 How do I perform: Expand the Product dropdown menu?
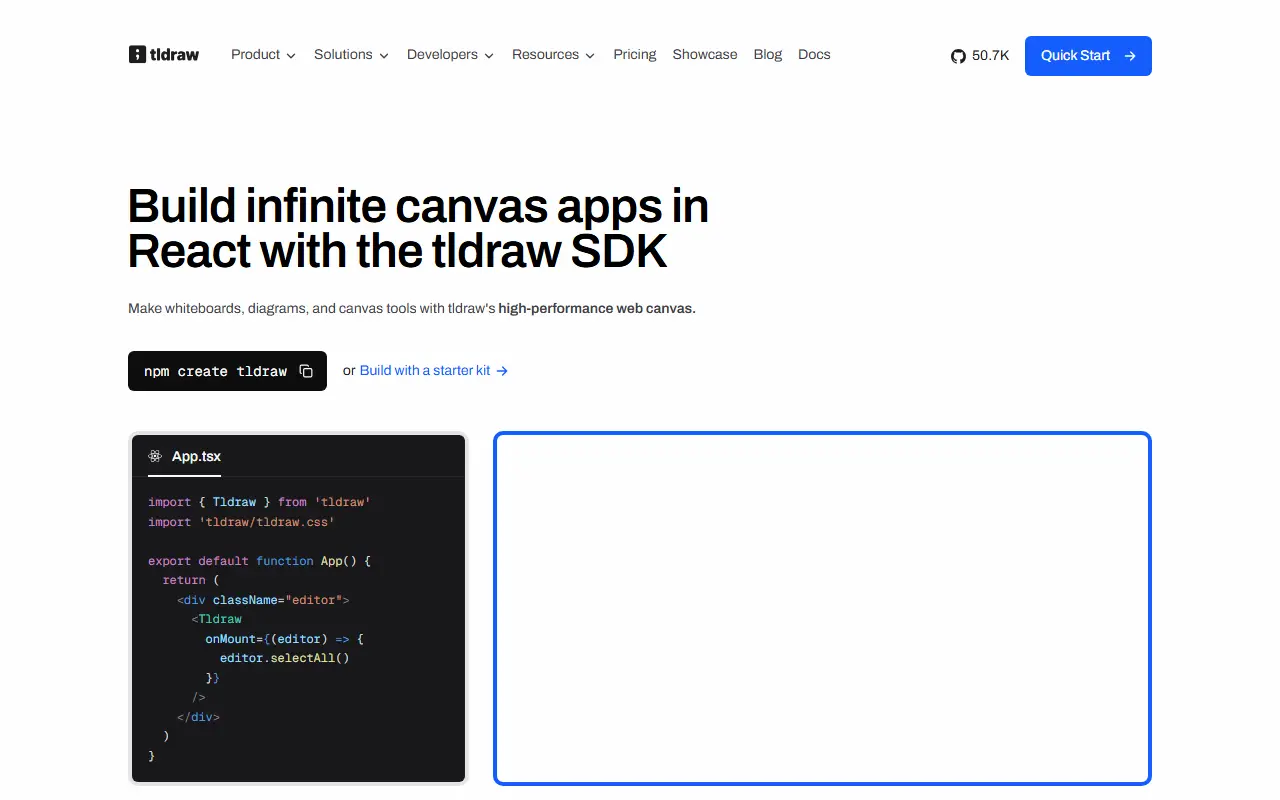(263, 55)
